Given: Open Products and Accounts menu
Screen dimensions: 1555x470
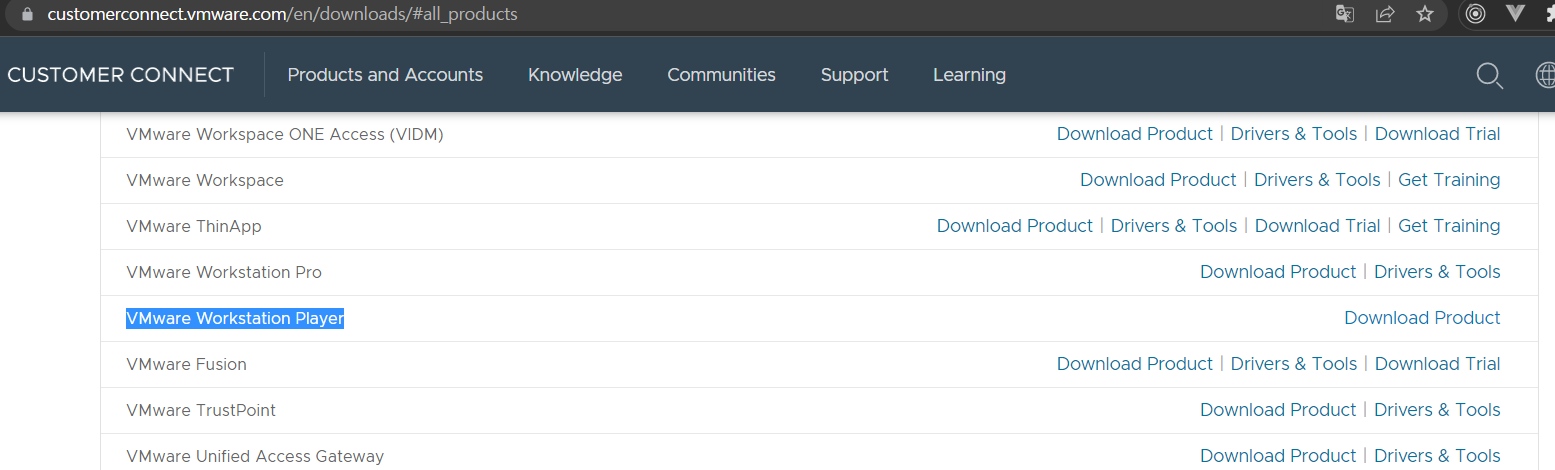Looking at the screenshot, I should click(385, 75).
